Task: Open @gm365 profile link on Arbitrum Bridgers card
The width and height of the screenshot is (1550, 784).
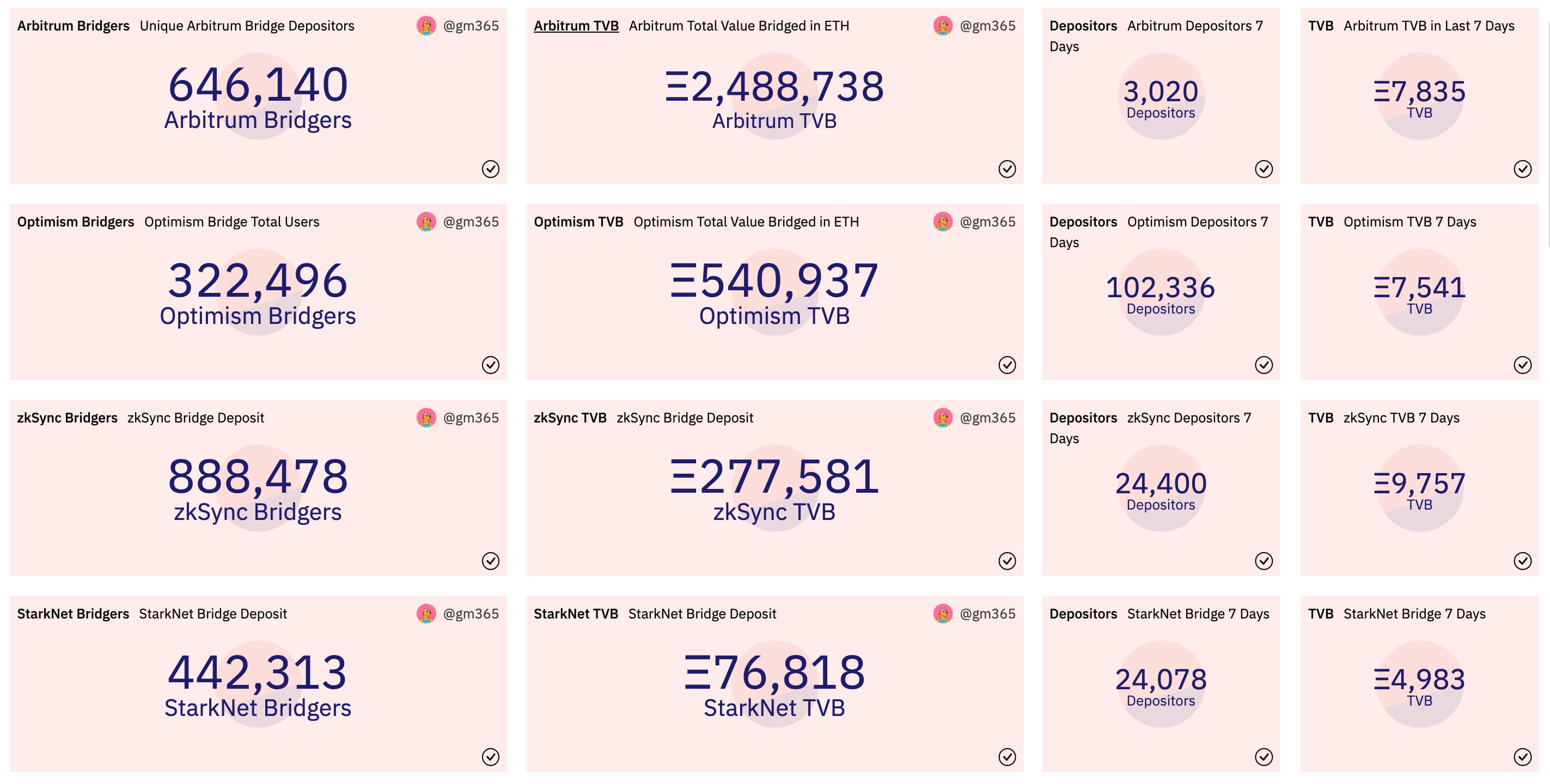Action: pos(471,26)
